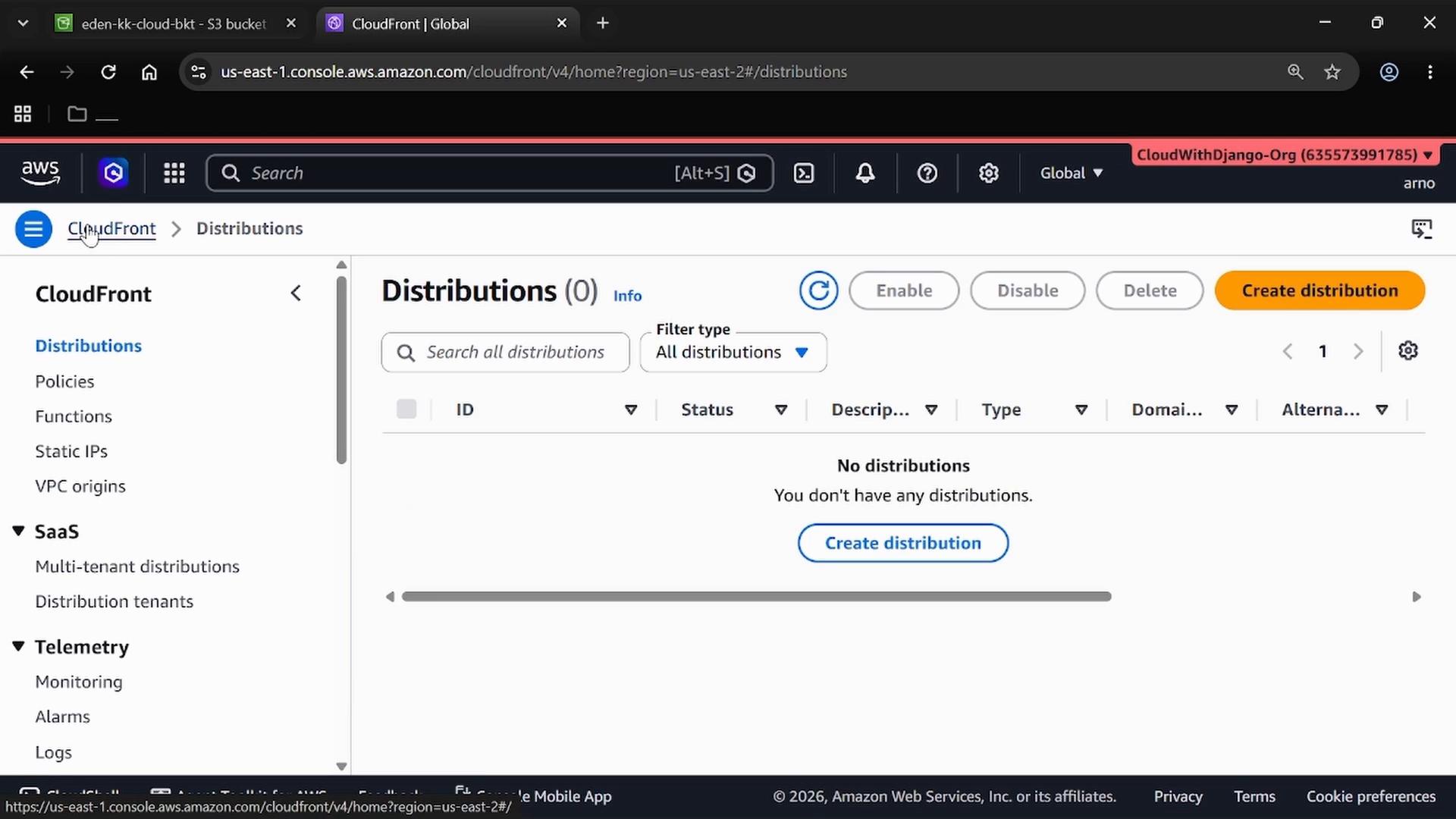Viewport: 1456px width, 819px height.
Task: Open the browser home page
Action: tap(149, 72)
